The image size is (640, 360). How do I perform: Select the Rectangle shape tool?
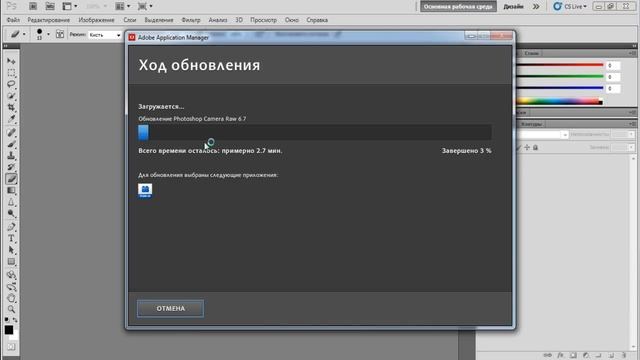pos(11,262)
